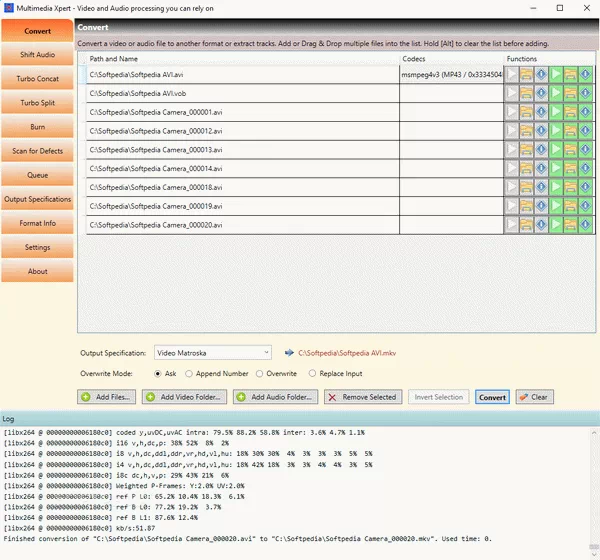Viewport: 600px width, 560px height.
Task: Switch to the Turbo Concat tab
Action: [37, 79]
